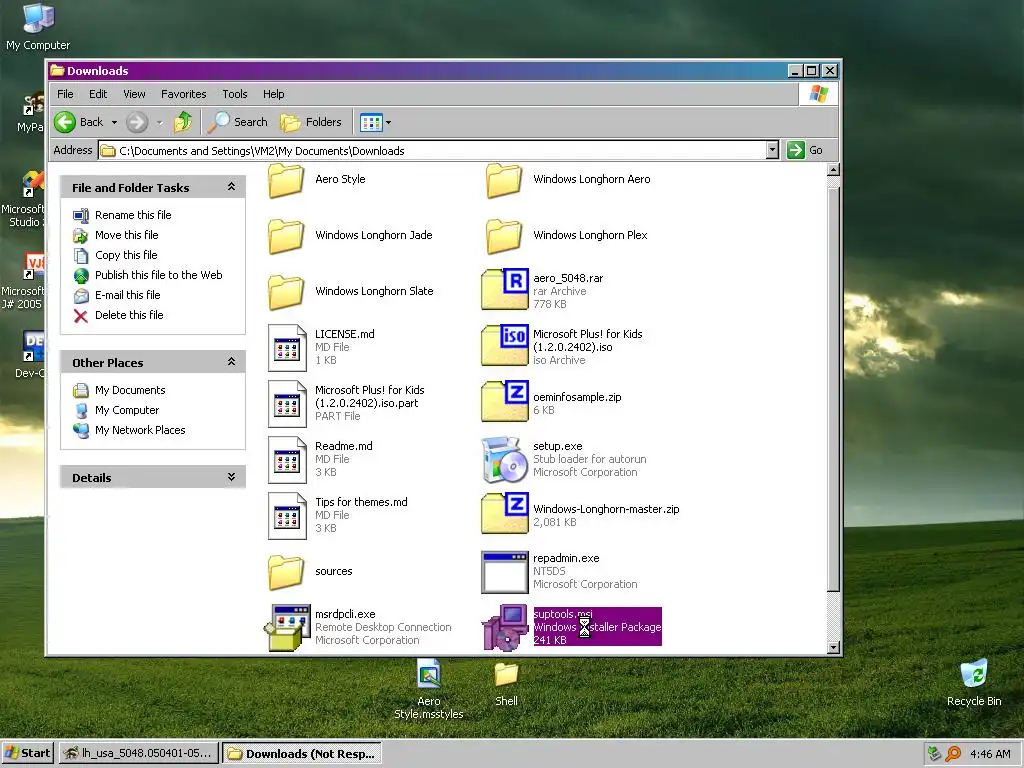Select the msrdpcli.exe installer icon
1024x768 pixels.
point(287,628)
